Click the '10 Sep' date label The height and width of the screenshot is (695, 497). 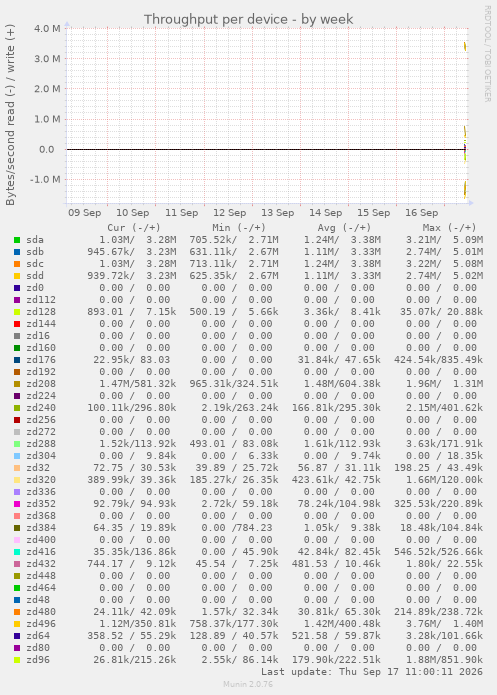[x=133, y=213]
